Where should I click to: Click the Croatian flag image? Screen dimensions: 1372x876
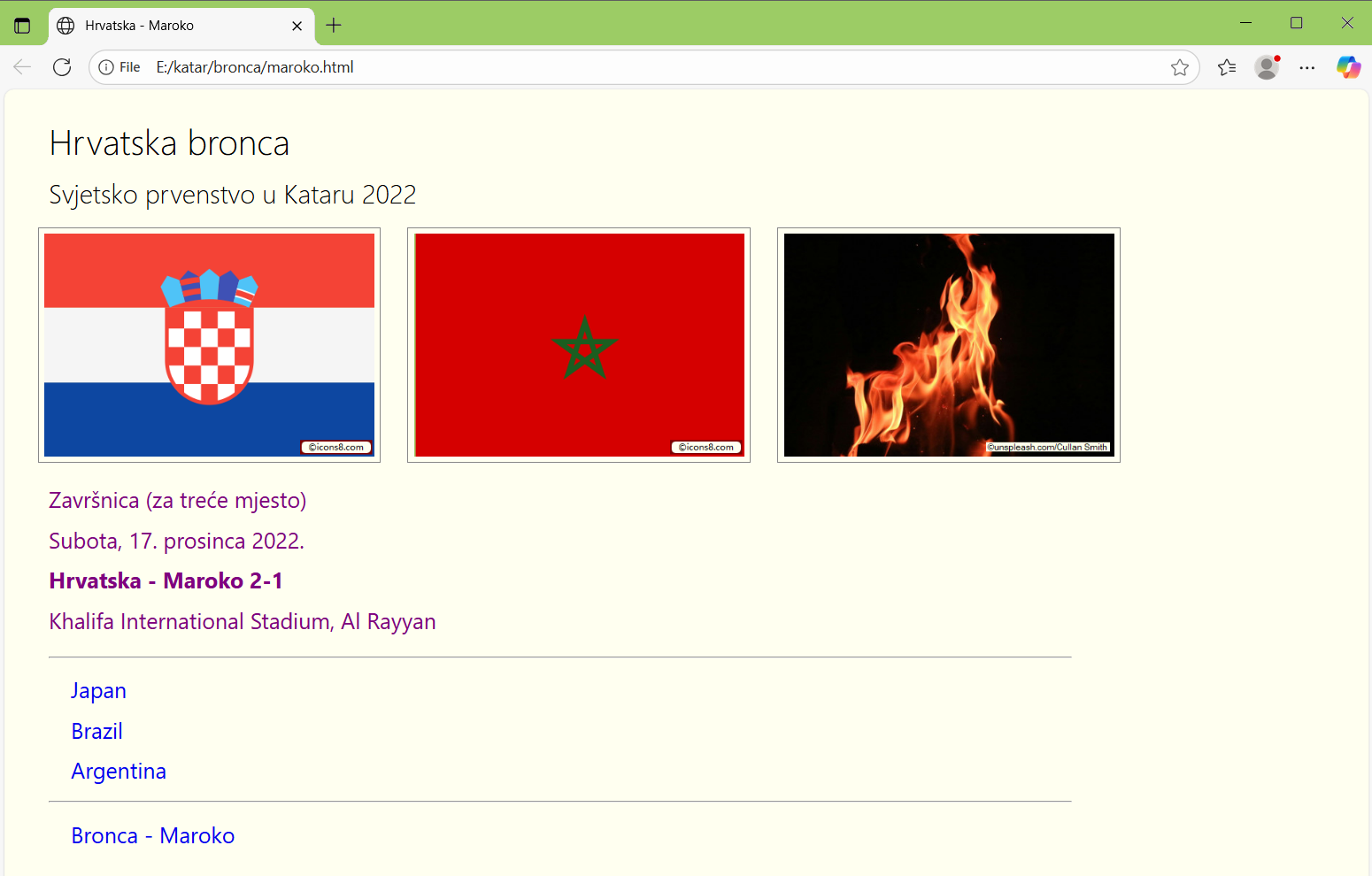(210, 345)
